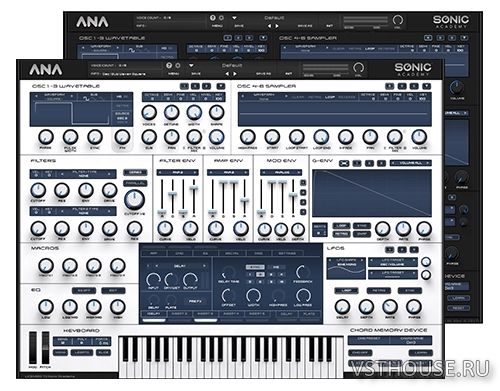Select oscillator 3 button in OSC 1-3 Wavetable
Screen dimensions: 500x391
click(207, 86)
